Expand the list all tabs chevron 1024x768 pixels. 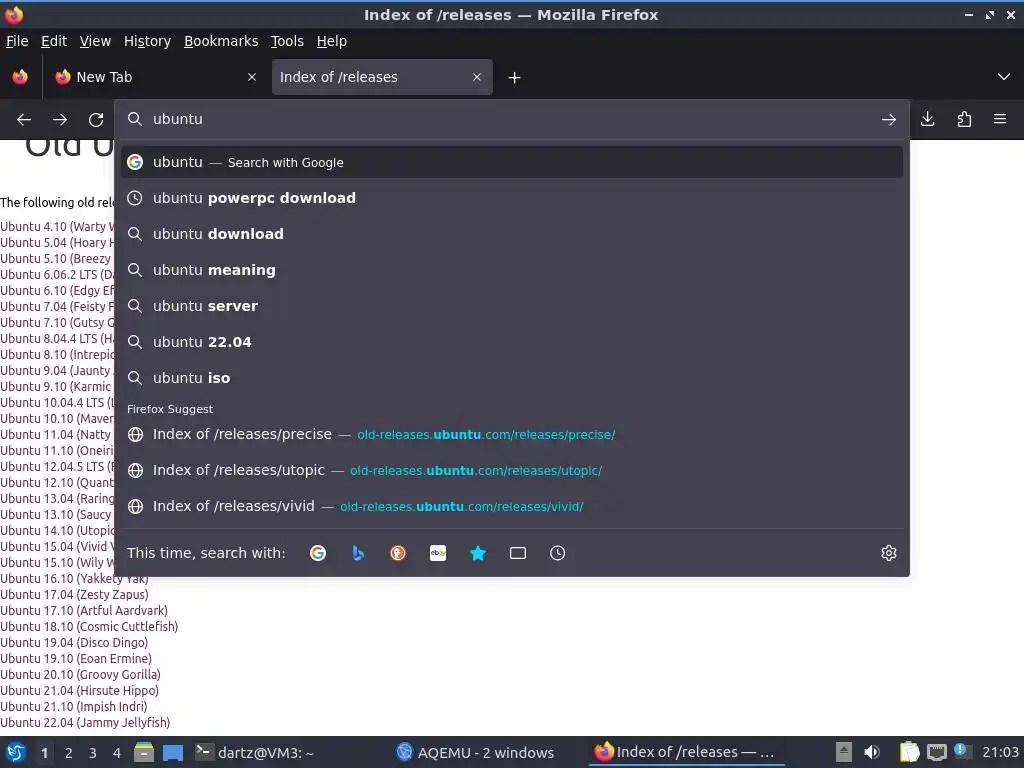(1004, 77)
